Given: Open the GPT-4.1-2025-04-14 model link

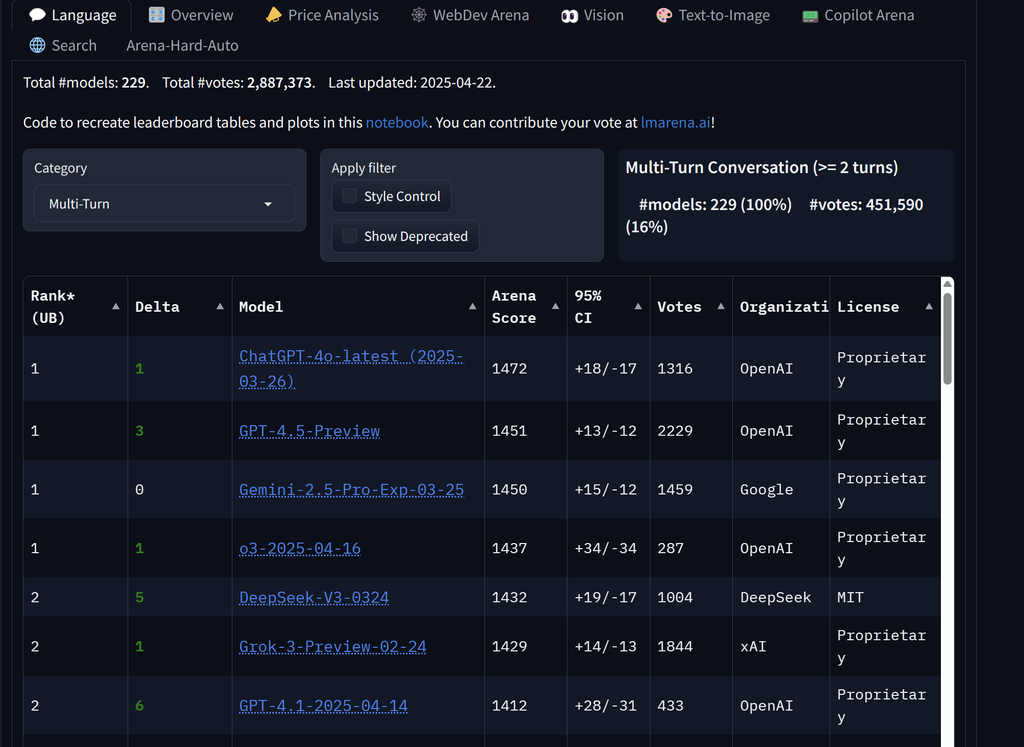Looking at the screenshot, I should tap(323, 706).
